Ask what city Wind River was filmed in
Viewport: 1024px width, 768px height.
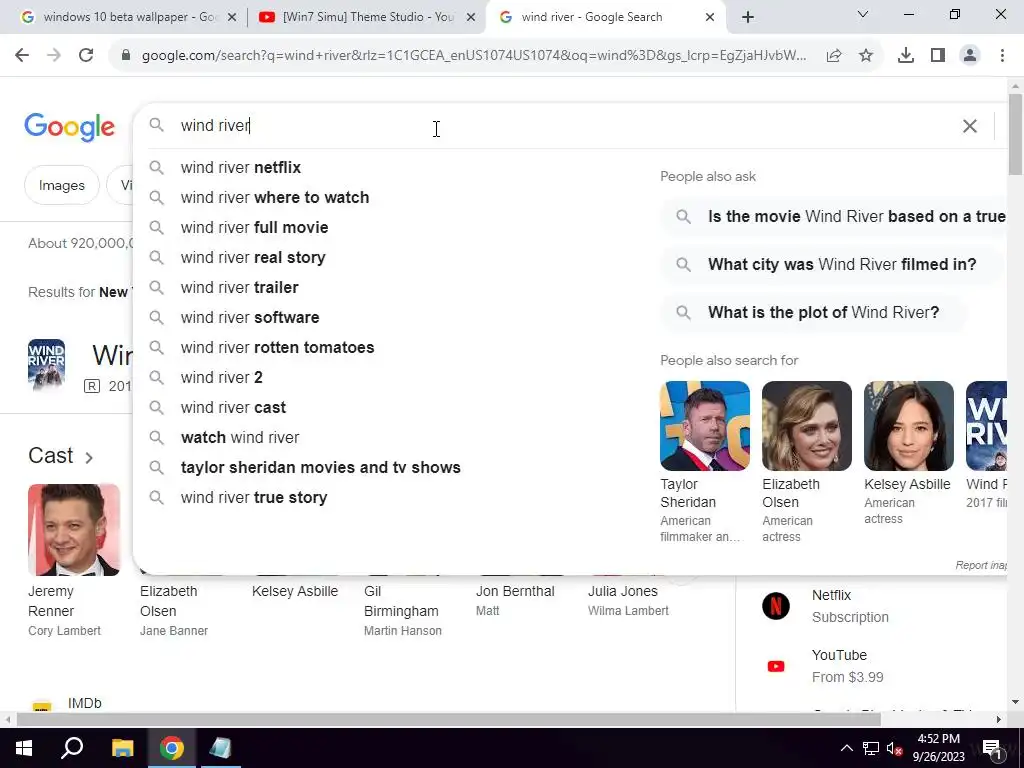pyautogui.click(x=829, y=264)
